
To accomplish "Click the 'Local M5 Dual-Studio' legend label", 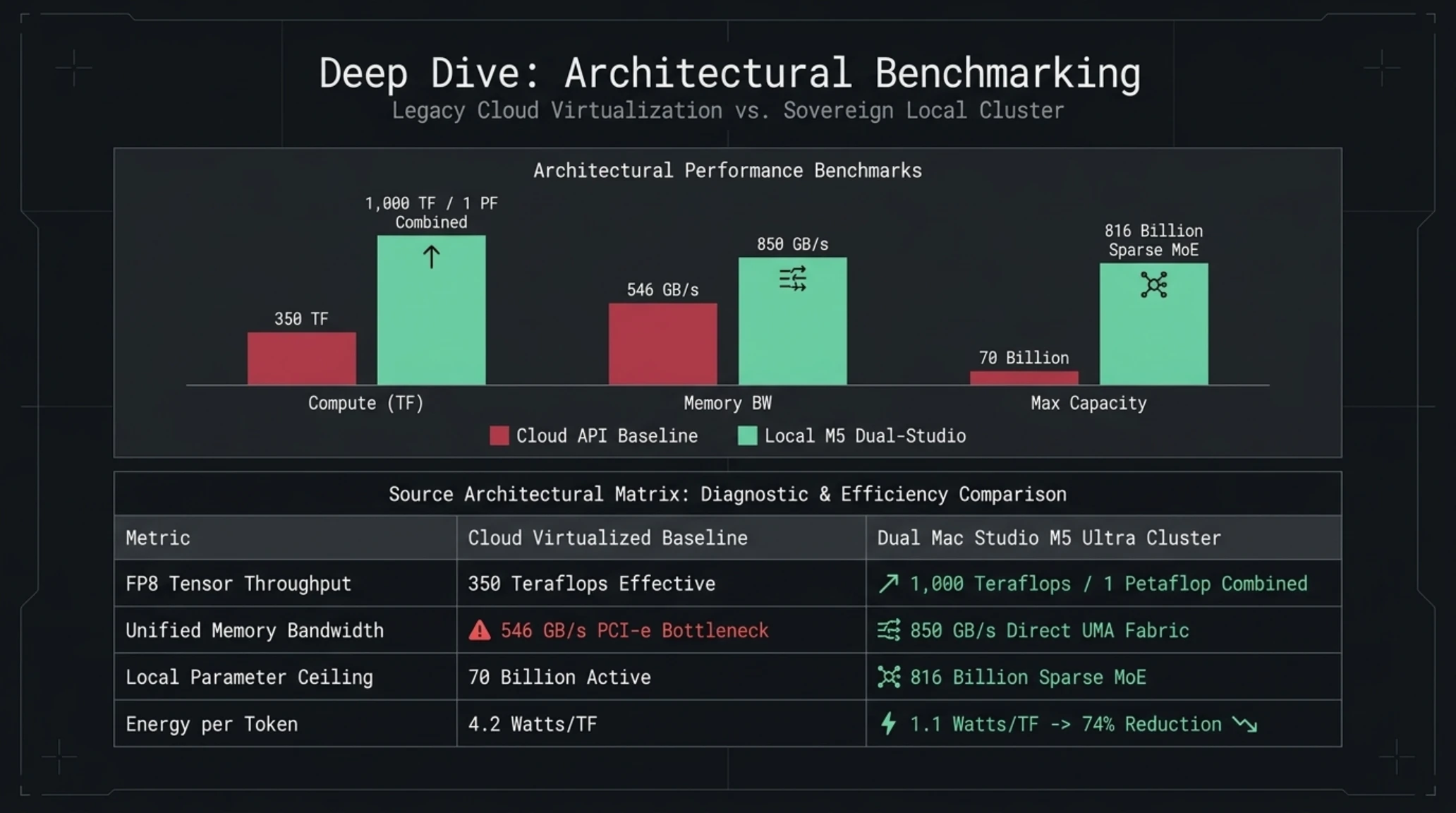I will (865, 436).
